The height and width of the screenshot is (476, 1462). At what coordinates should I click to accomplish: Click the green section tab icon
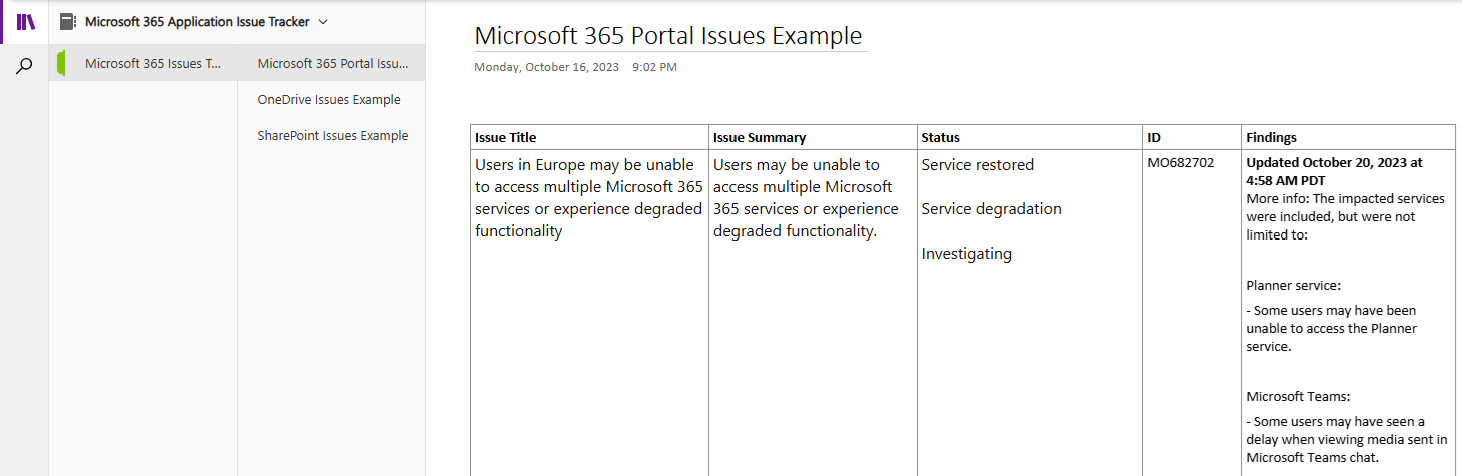pyautogui.click(x=62, y=63)
